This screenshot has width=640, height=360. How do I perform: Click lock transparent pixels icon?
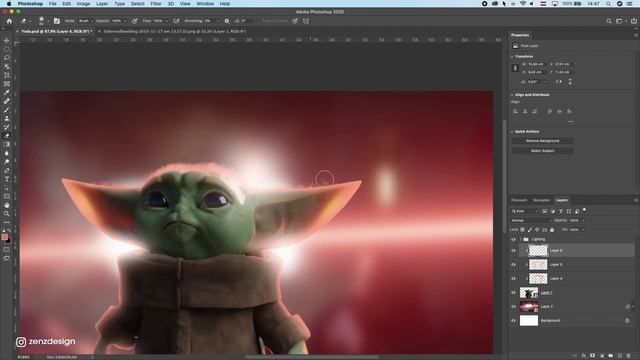point(522,230)
